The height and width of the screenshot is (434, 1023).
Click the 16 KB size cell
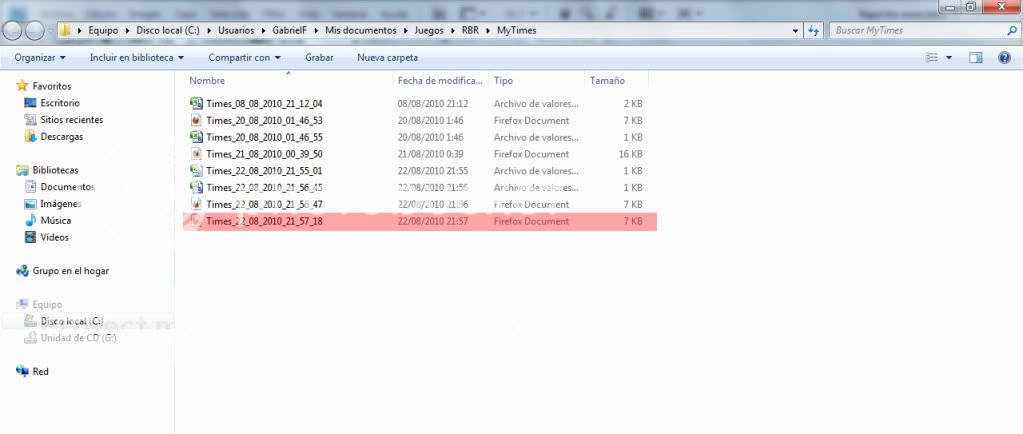pyautogui.click(x=631, y=154)
